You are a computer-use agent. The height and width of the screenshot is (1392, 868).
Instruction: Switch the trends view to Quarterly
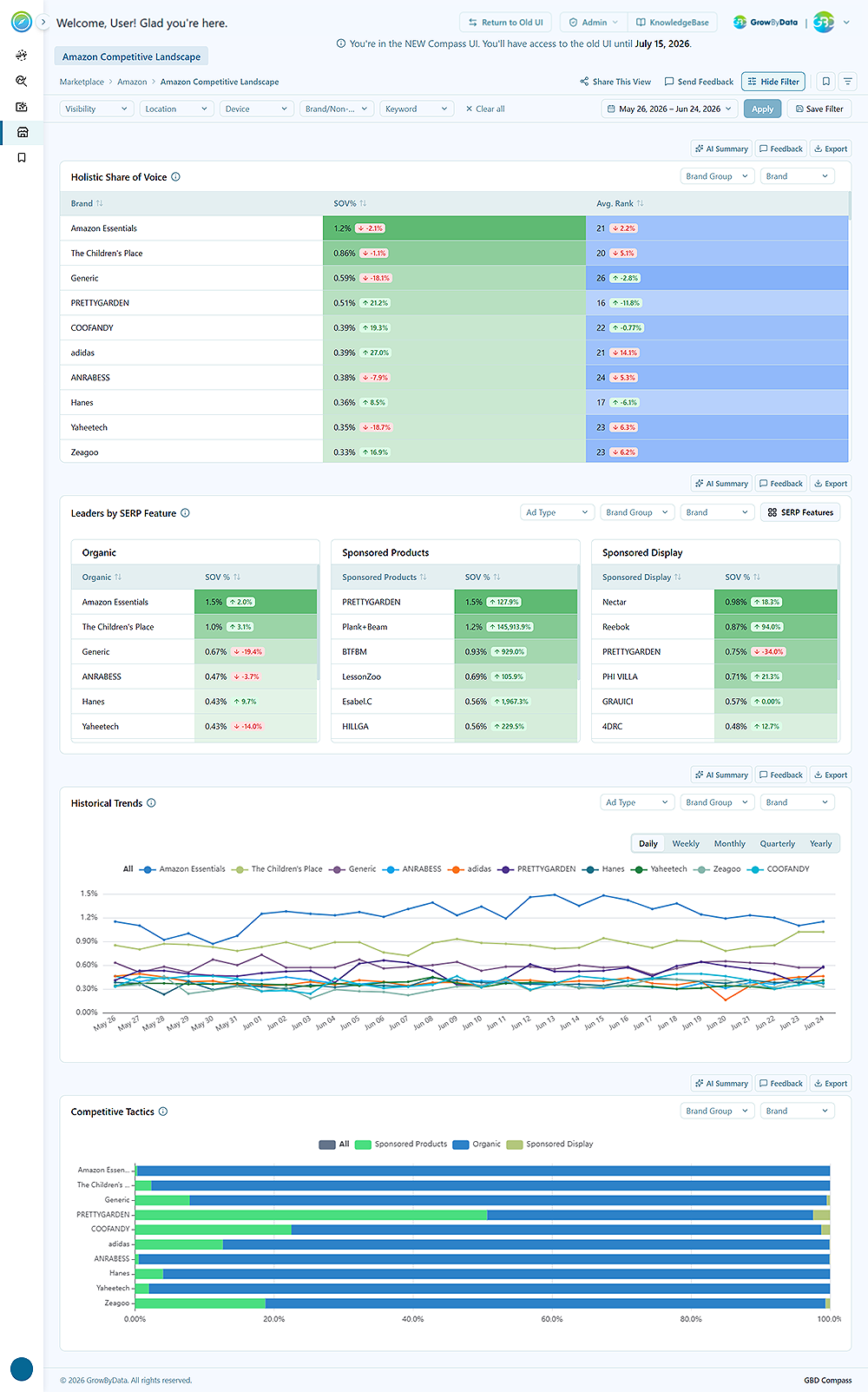click(778, 843)
